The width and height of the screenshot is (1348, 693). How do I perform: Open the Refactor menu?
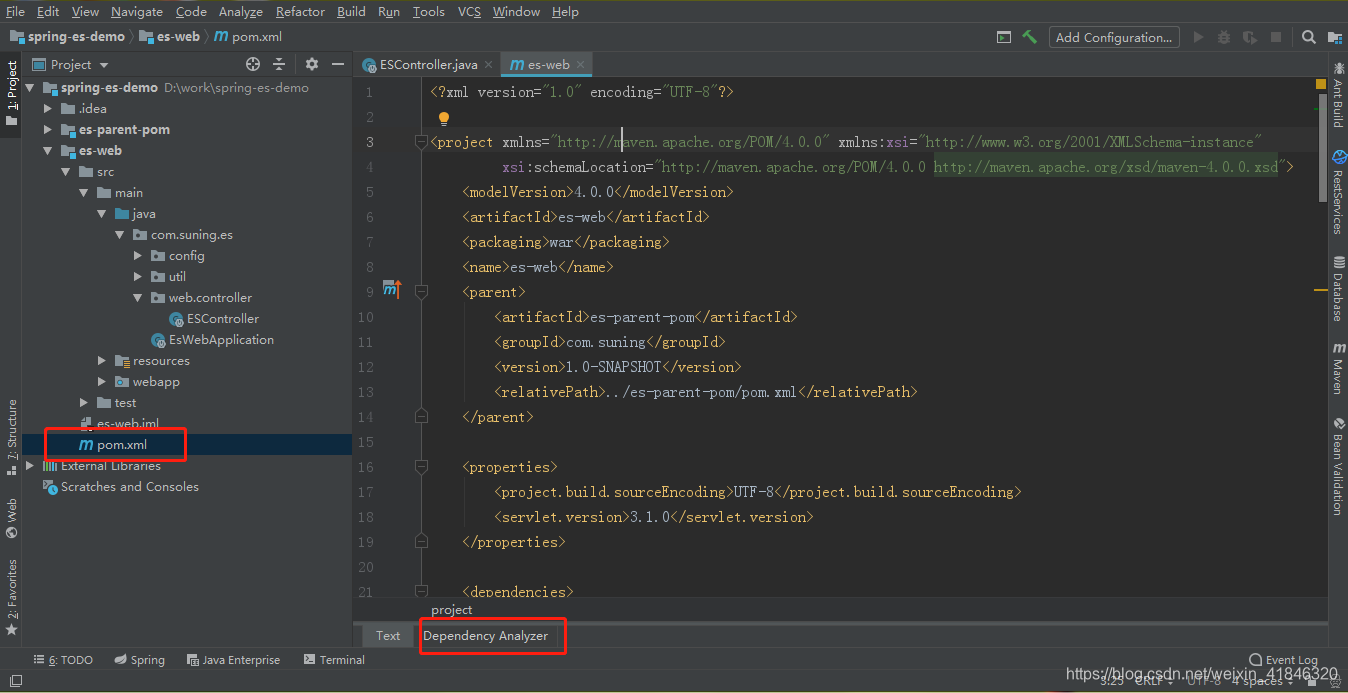pyautogui.click(x=300, y=12)
